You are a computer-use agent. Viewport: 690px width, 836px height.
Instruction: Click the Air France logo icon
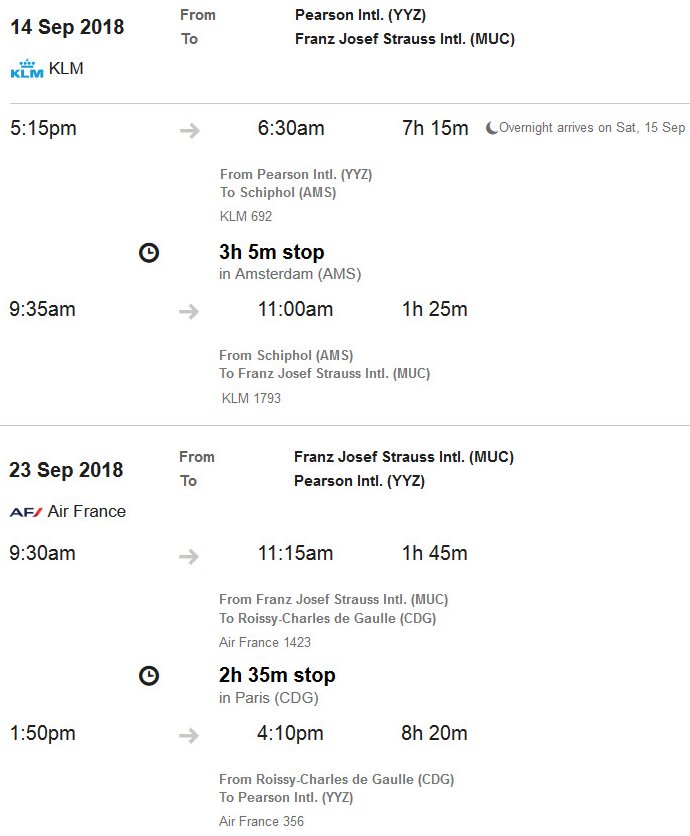(26, 512)
